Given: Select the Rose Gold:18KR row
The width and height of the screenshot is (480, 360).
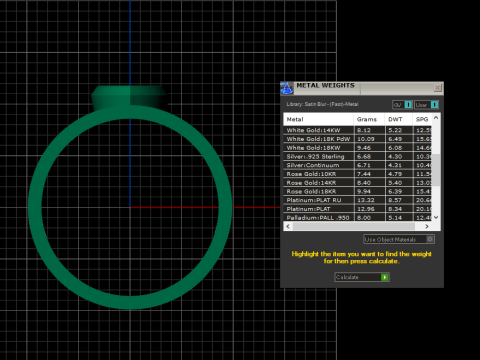Looking at the screenshot, I should click(x=358, y=191).
